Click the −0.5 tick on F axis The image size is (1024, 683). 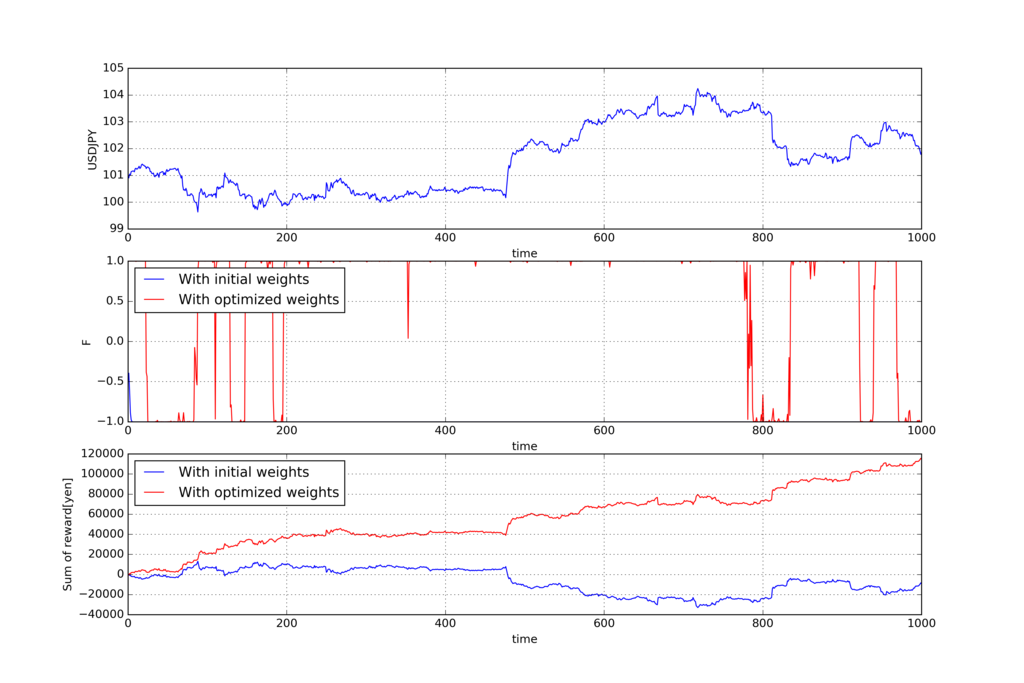click(110, 381)
